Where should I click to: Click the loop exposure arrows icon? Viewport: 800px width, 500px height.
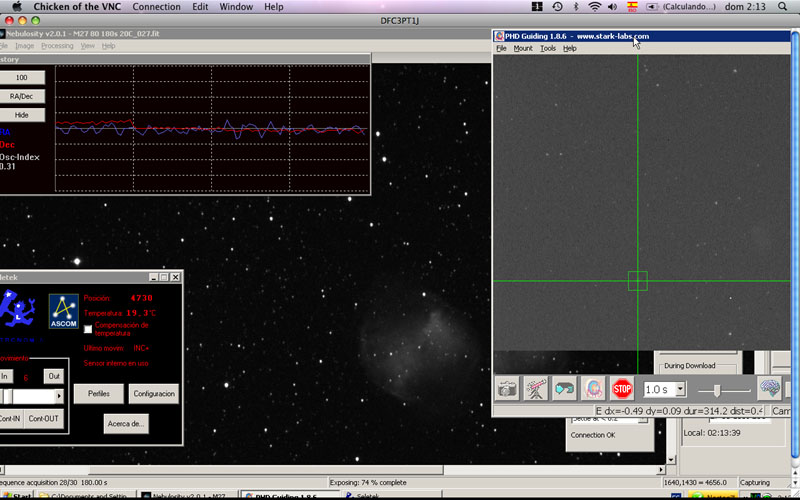(565, 389)
